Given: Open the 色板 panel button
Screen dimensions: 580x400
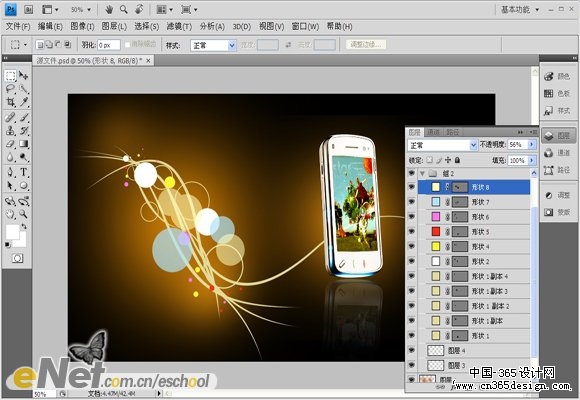Looking at the screenshot, I should point(557,93).
